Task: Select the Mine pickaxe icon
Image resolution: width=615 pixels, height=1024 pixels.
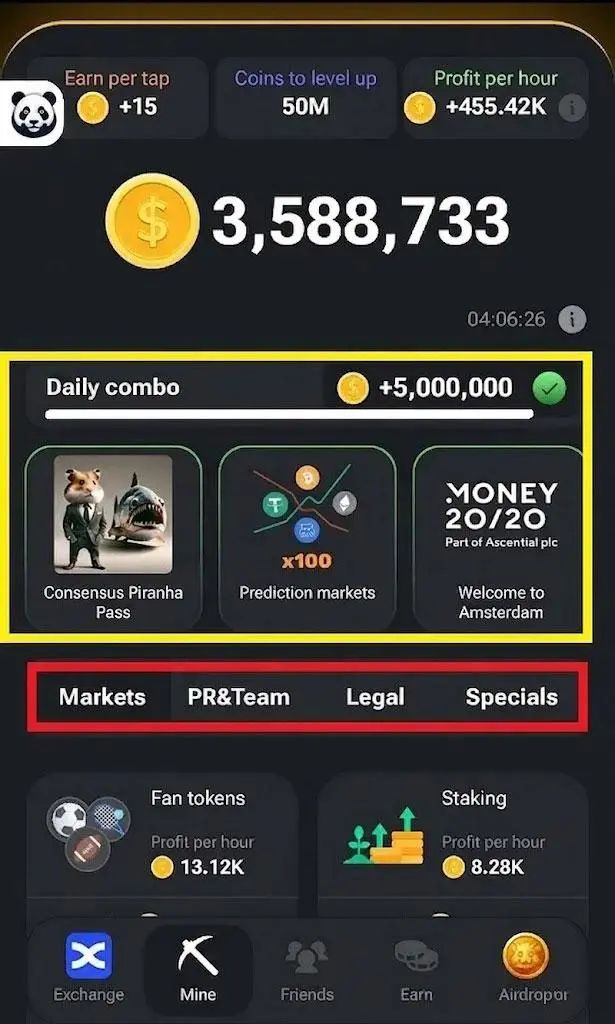Action: click(x=198, y=955)
